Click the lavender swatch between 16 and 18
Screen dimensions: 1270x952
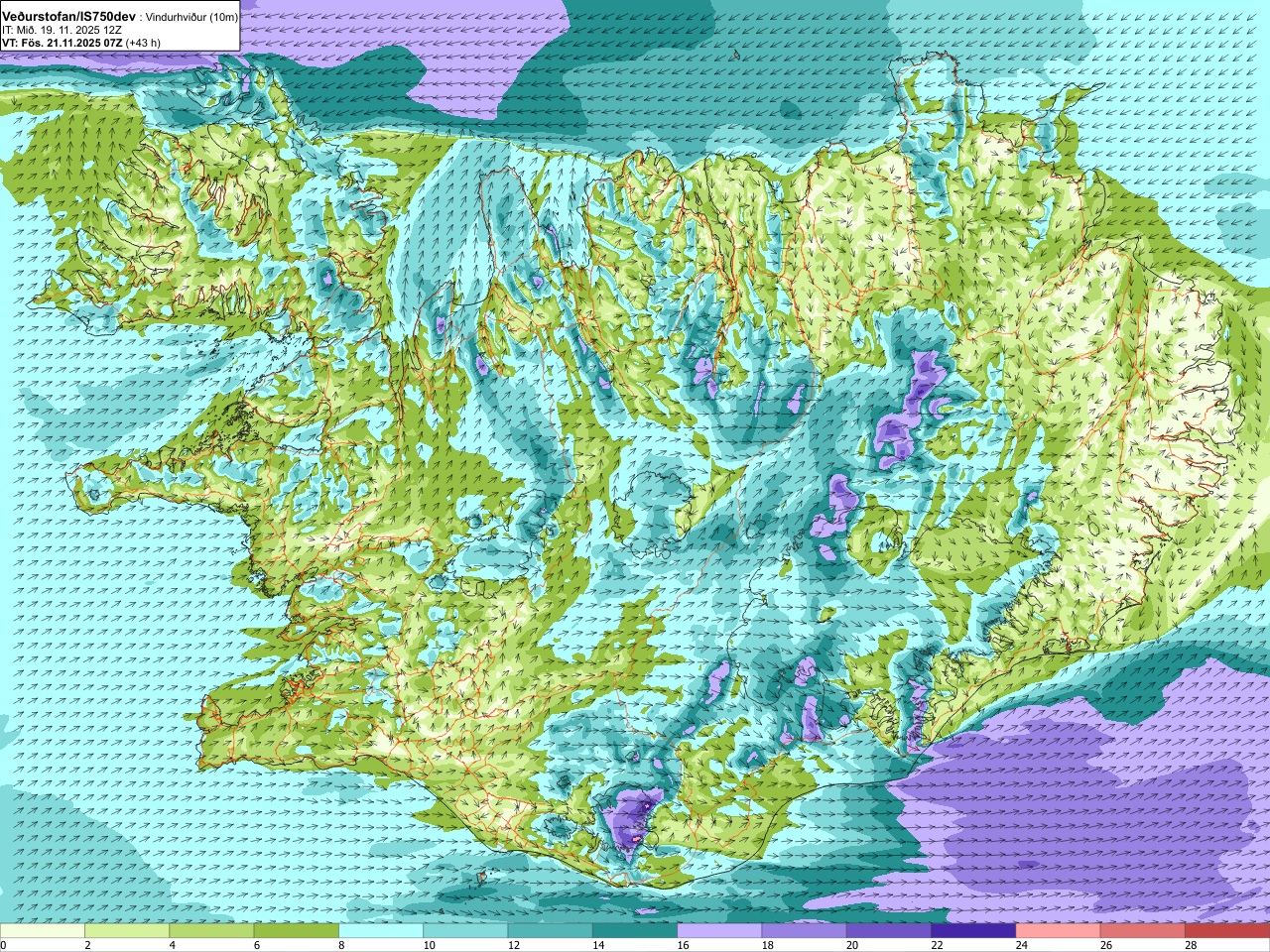tap(719, 931)
